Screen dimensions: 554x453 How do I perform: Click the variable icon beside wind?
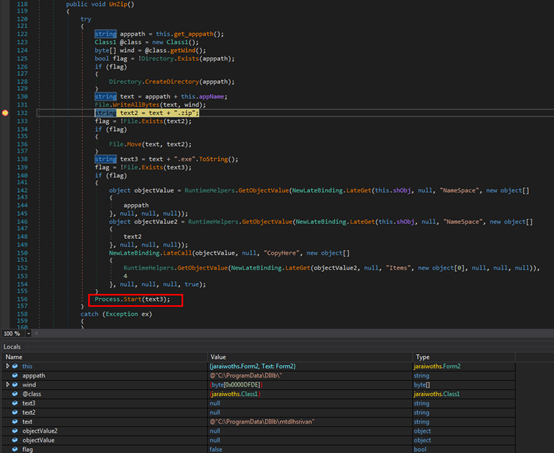click(15, 384)
